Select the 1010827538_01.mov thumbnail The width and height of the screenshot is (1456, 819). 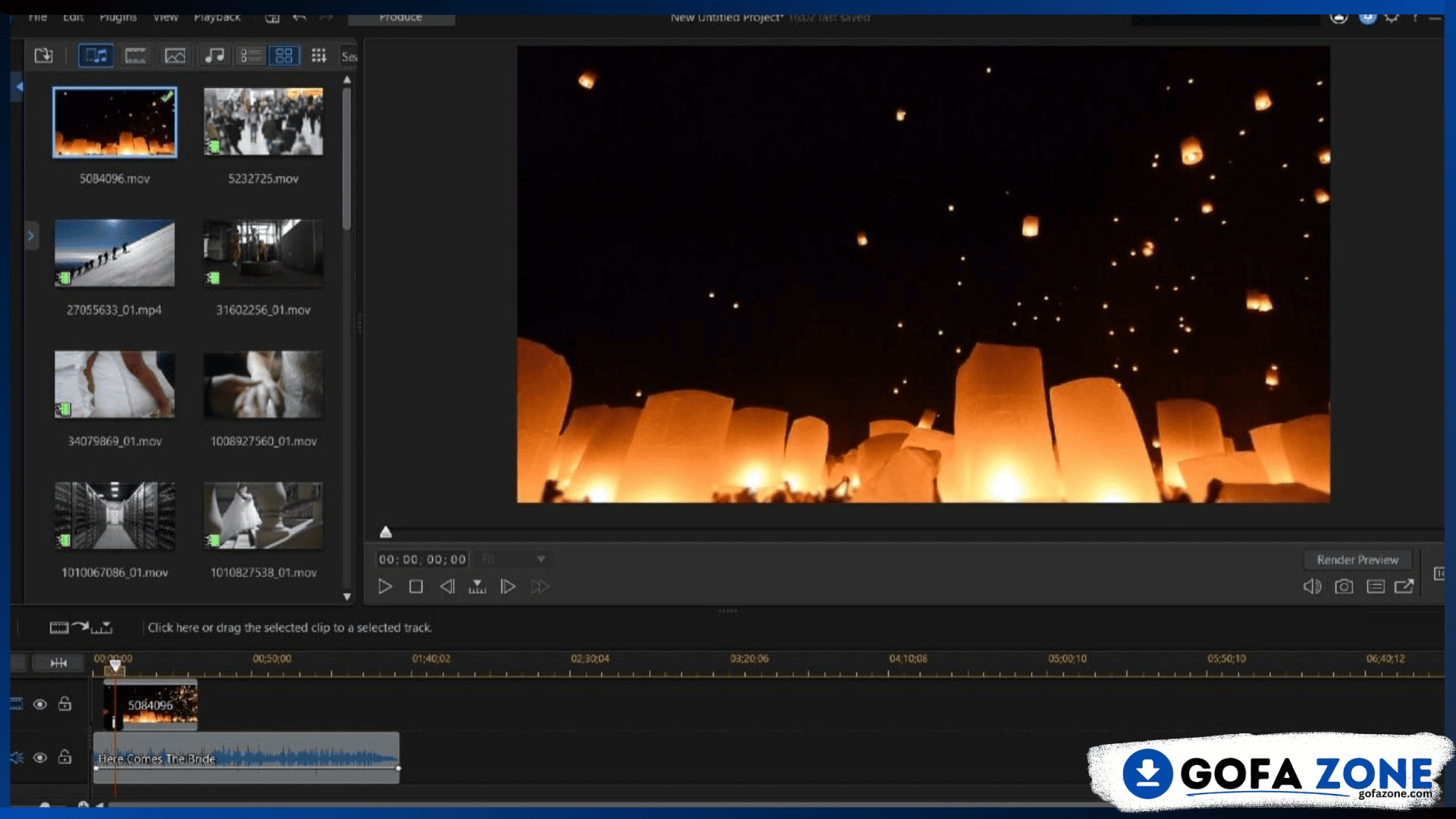tap(263, 516)
